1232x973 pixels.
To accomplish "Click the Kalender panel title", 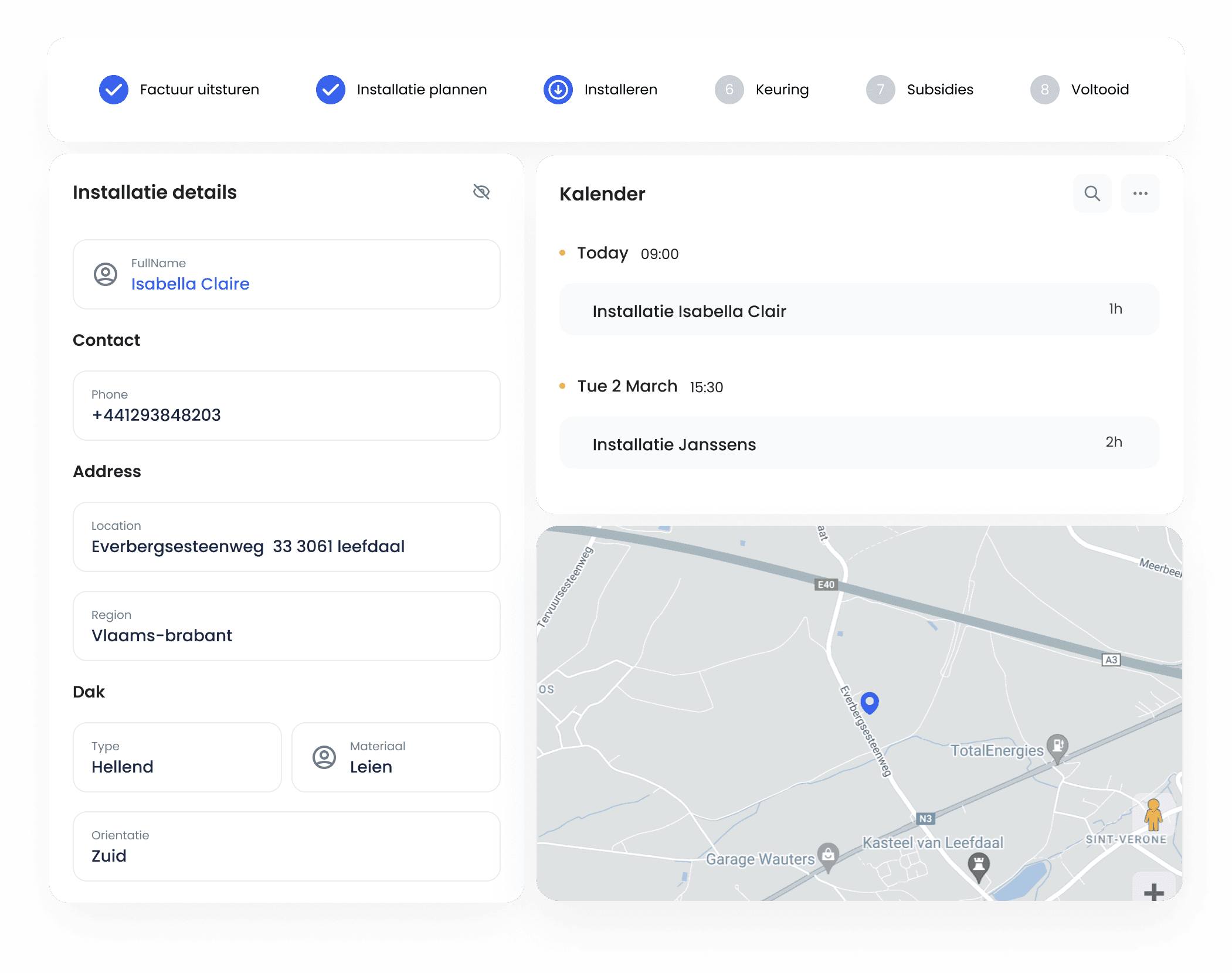I will 602,194.
